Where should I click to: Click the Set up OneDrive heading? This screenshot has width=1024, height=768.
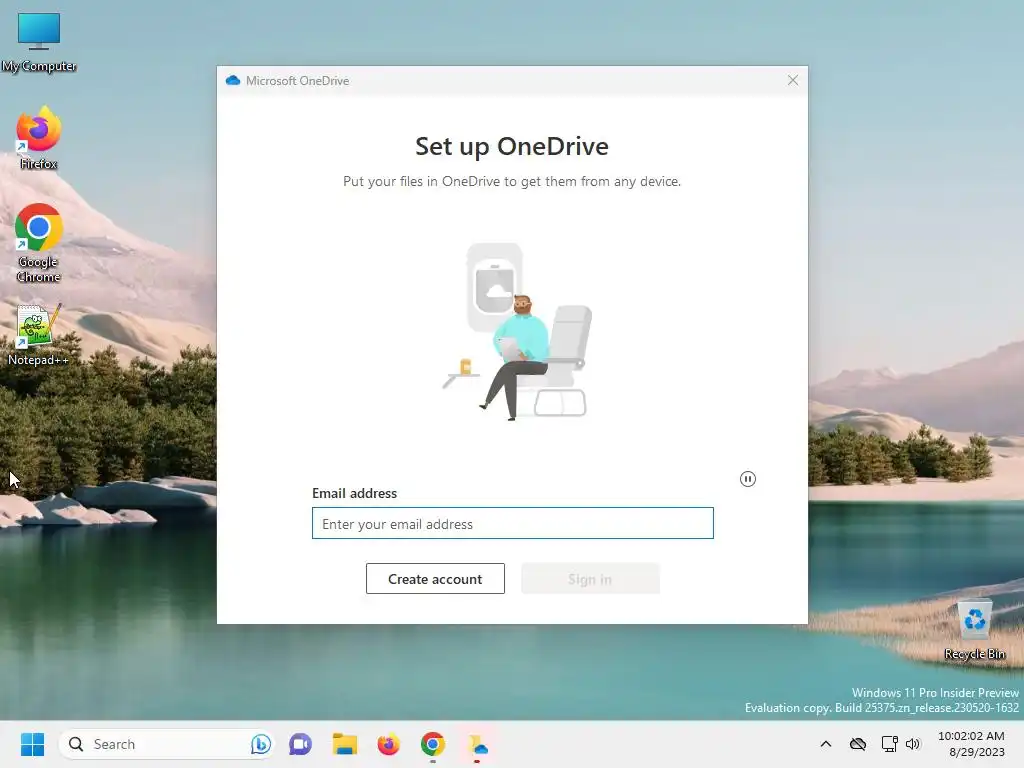coord(512,146)
